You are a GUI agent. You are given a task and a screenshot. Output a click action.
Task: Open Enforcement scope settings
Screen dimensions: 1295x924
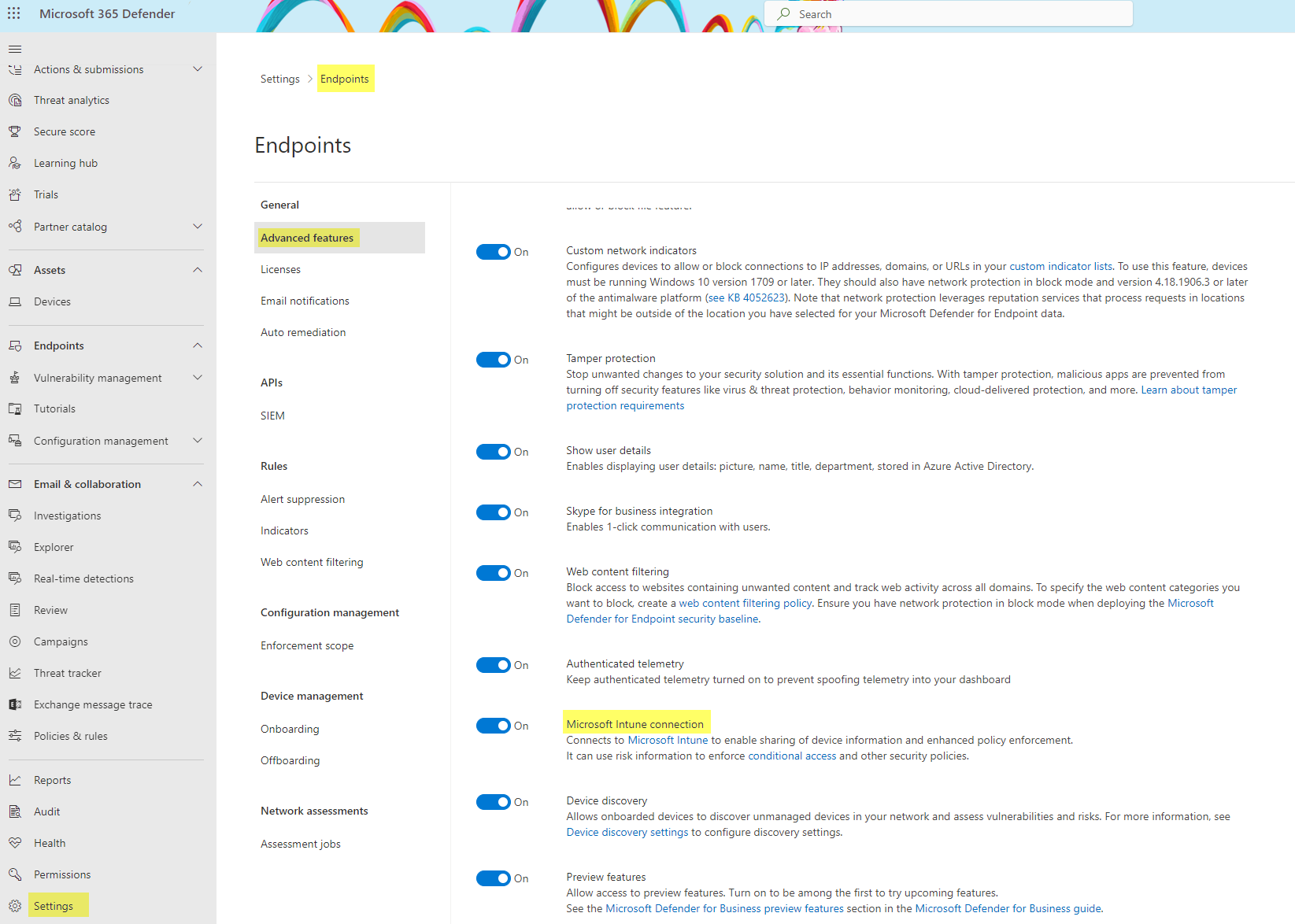(x=307, y=645)
